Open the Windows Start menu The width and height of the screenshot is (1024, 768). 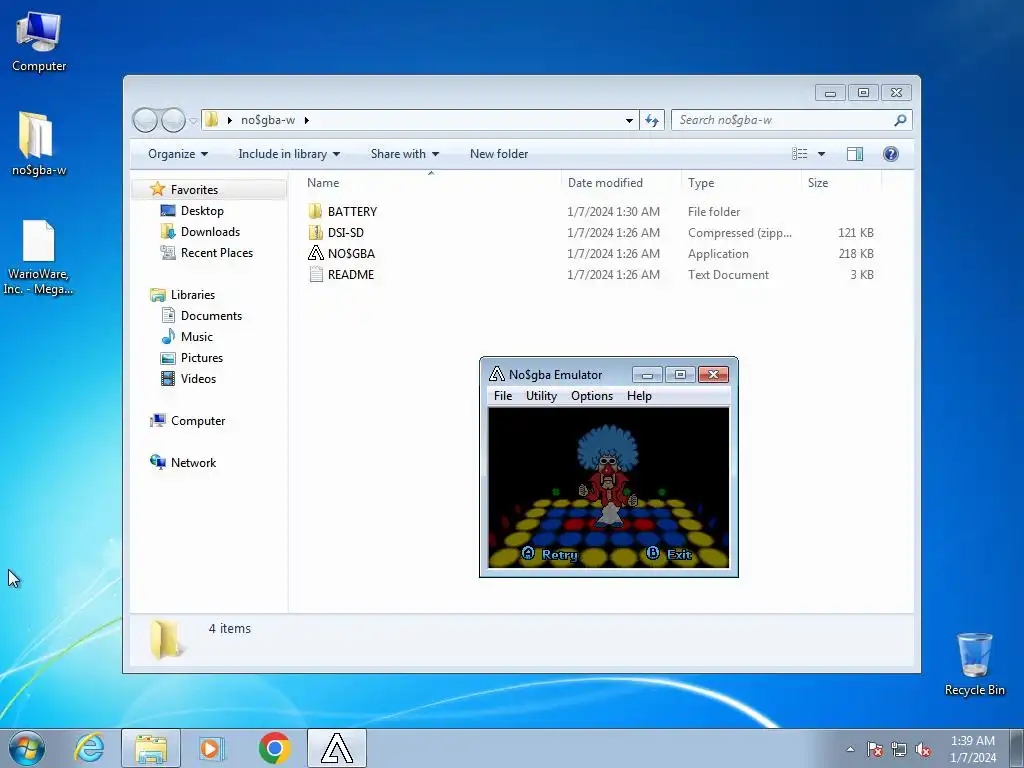pos(27,748)
